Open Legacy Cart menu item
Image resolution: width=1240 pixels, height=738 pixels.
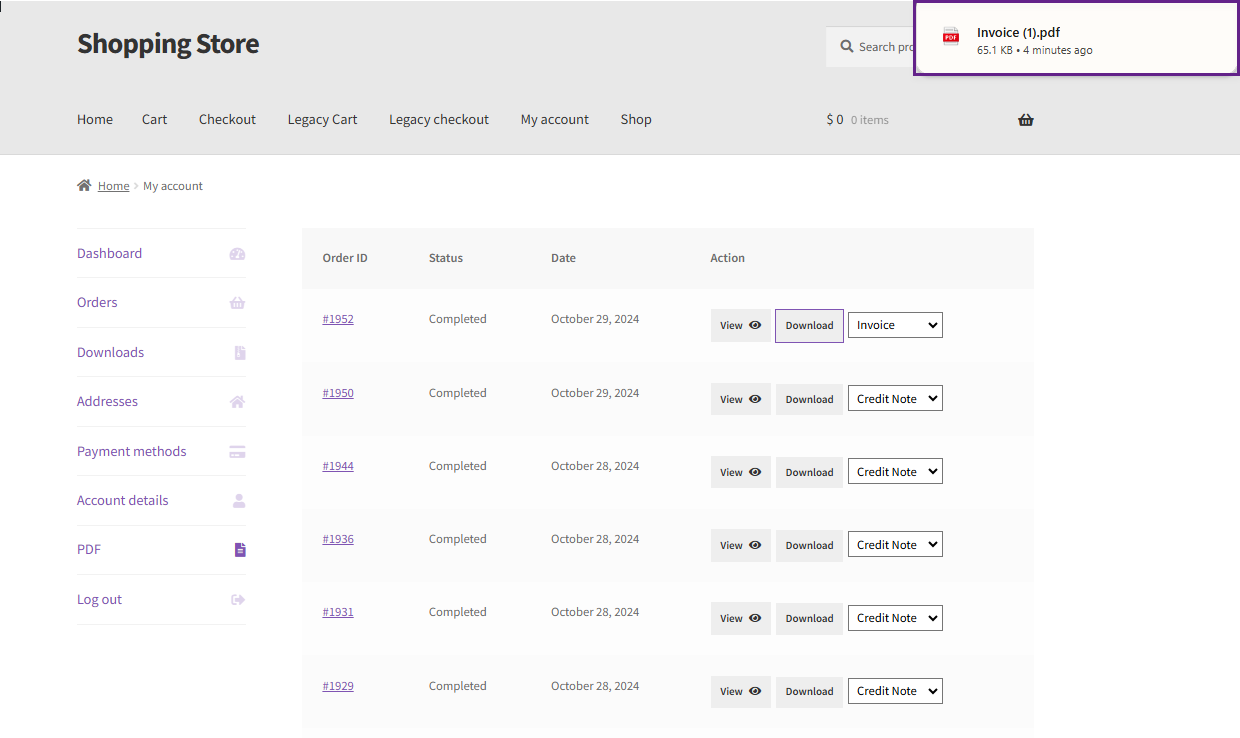(322, 119)
